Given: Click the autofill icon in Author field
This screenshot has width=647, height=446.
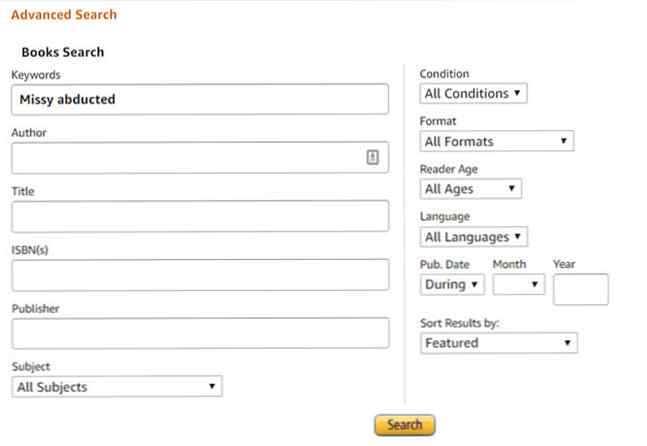Looking at the screenshot, I should pos(372,157).
